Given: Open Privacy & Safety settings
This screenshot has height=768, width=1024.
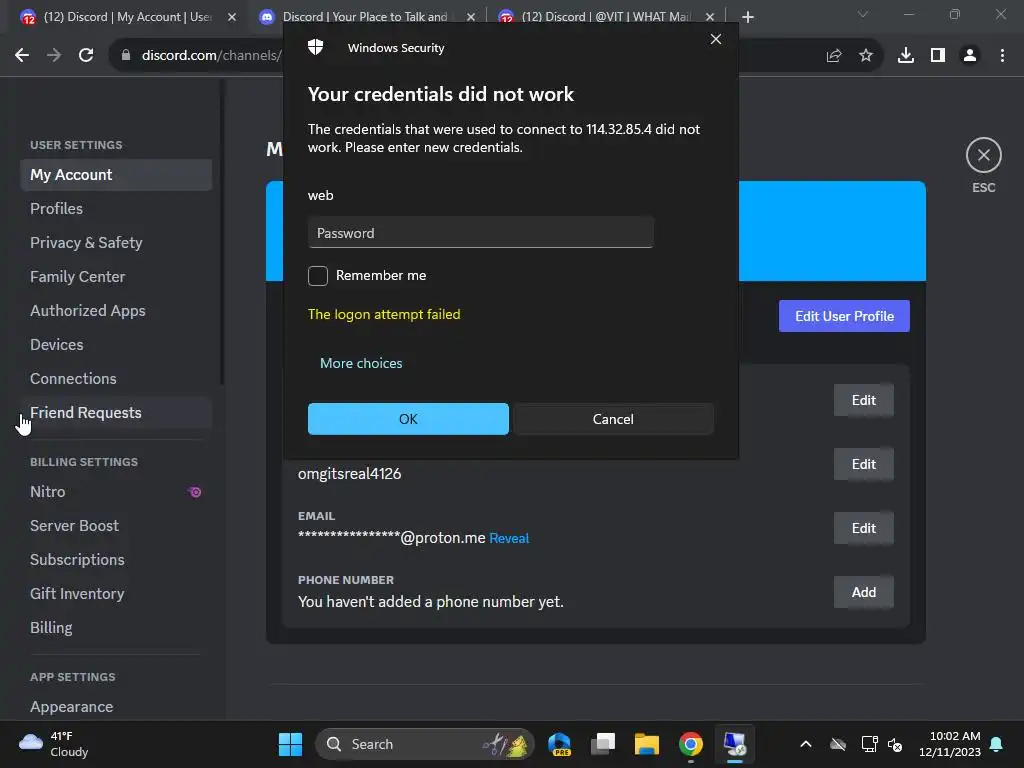Looking at the screenshot, I should (116, 243).
